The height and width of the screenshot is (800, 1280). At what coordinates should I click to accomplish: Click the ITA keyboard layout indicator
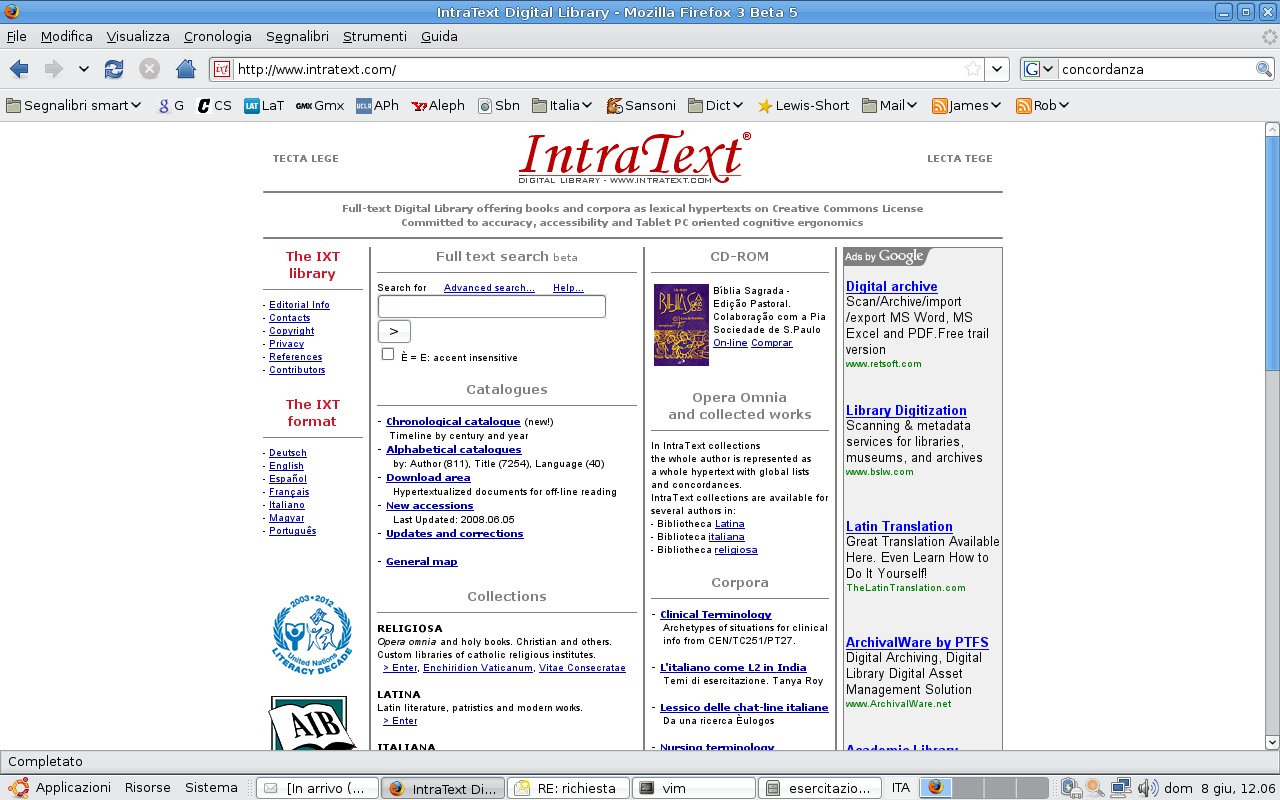pos(901,788)
